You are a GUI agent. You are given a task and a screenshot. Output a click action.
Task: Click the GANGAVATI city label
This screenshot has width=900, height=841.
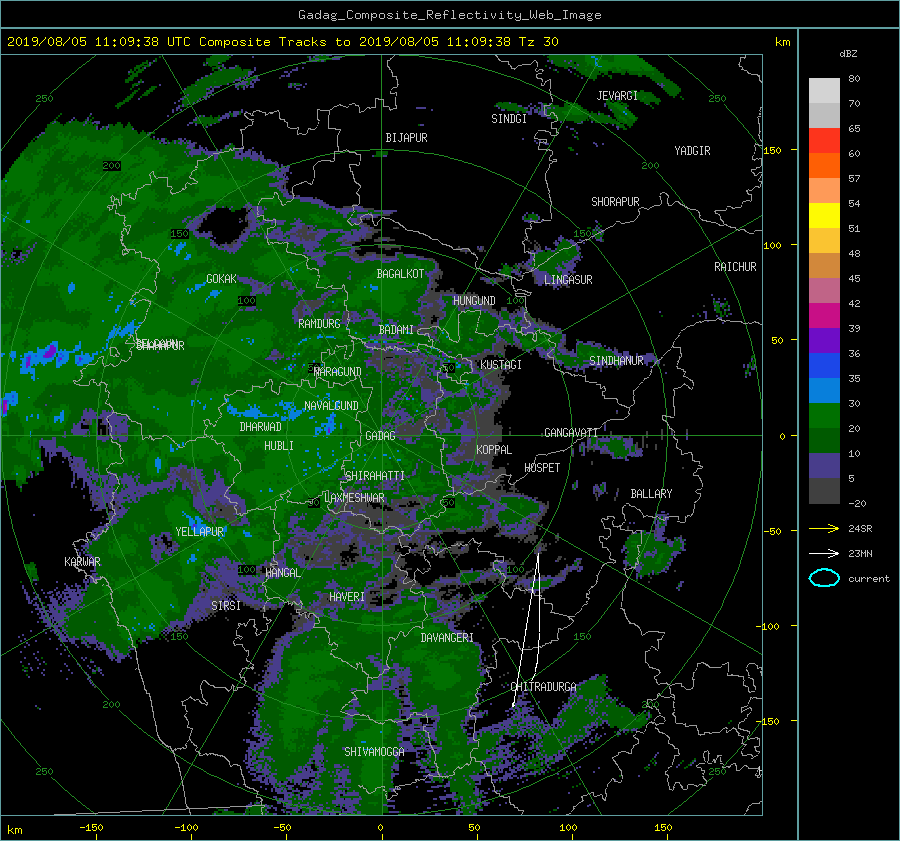point(571,433)
